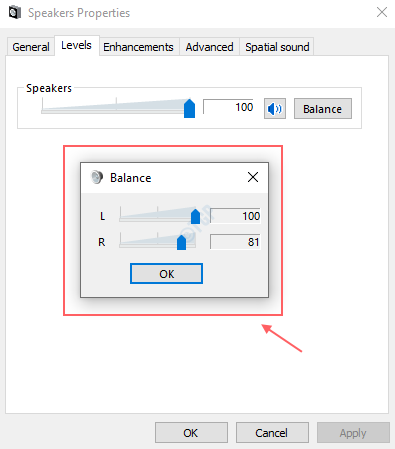Click the L balance value field
Image resolution: width=395 pixels, height=449 pixels.
click(235, 216)
